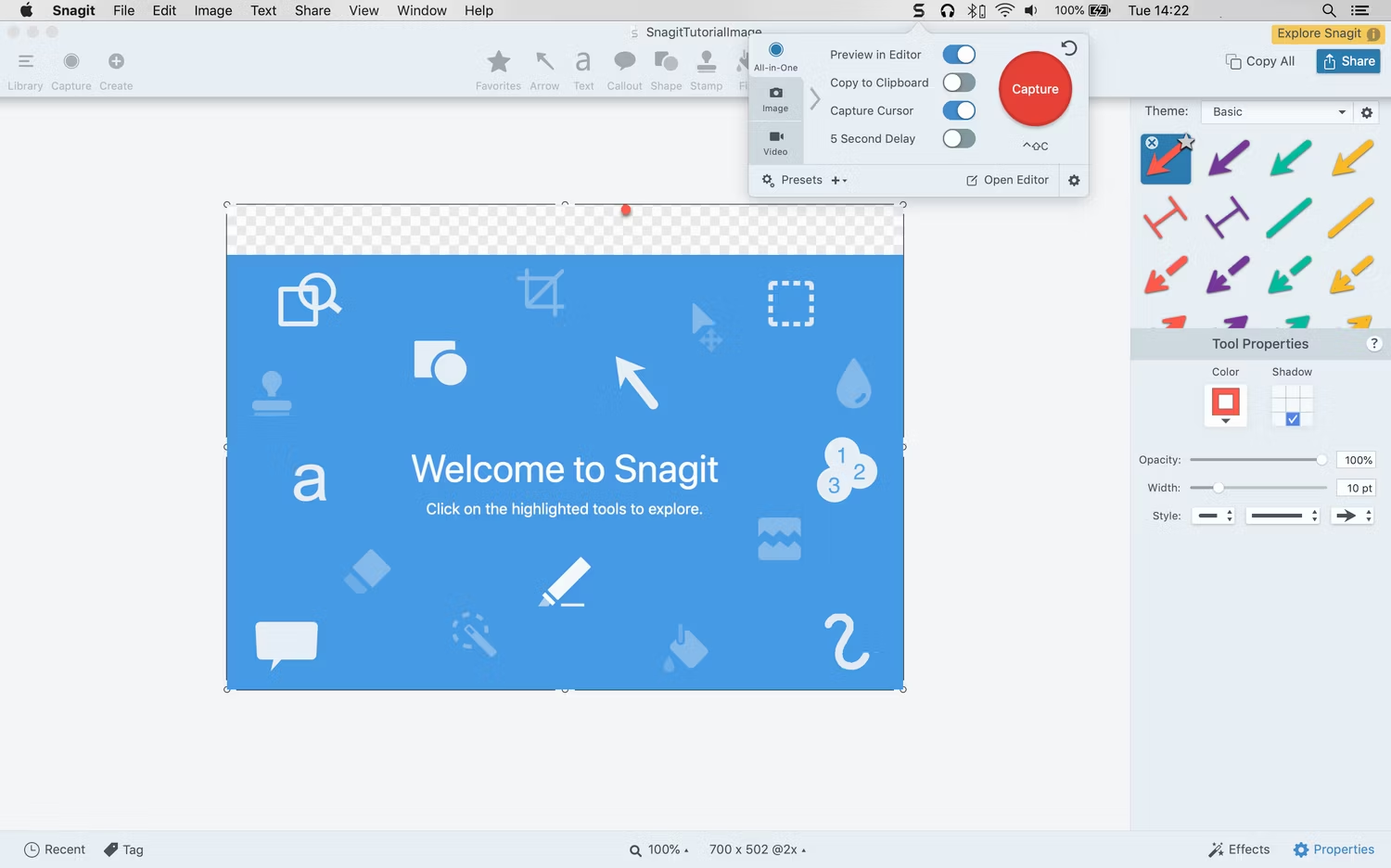
Task: Click the Width 10 pt value field
Action: [x=1358, y=488]
